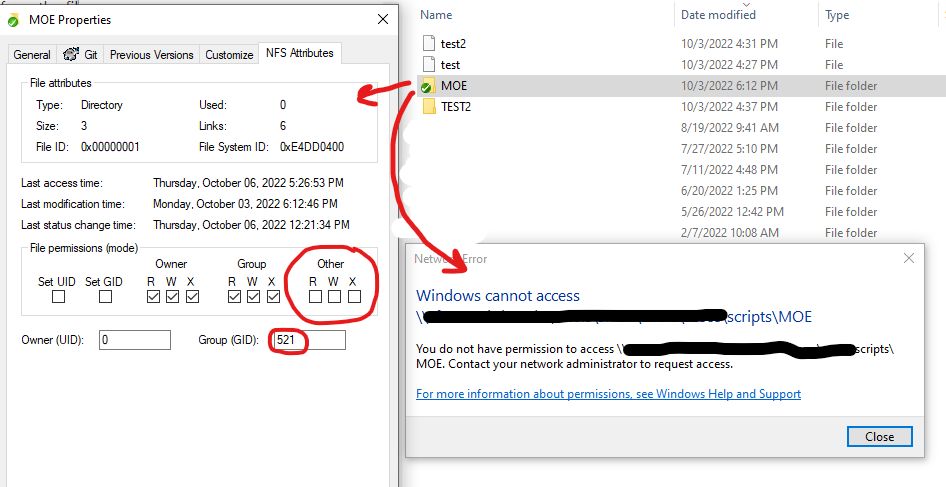Sort files by the Name column header
Image resolution: width=946 pixels, height=487 pixels.
tap(436, 15)
